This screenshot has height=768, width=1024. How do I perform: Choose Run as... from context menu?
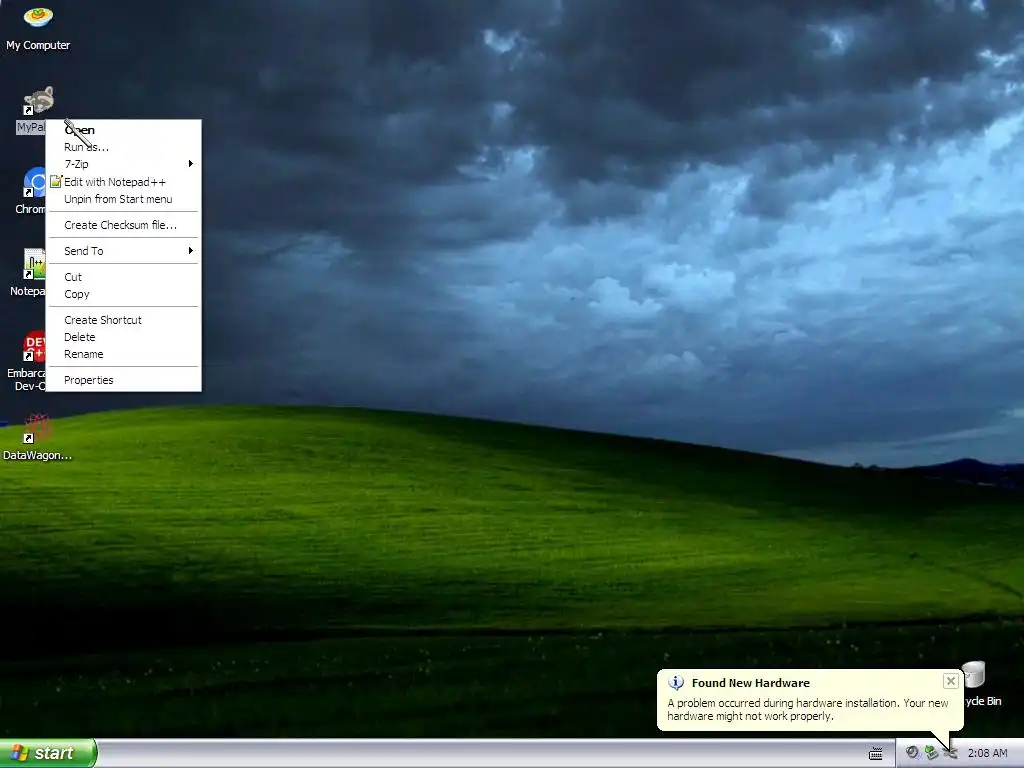(x=123, y=147)
